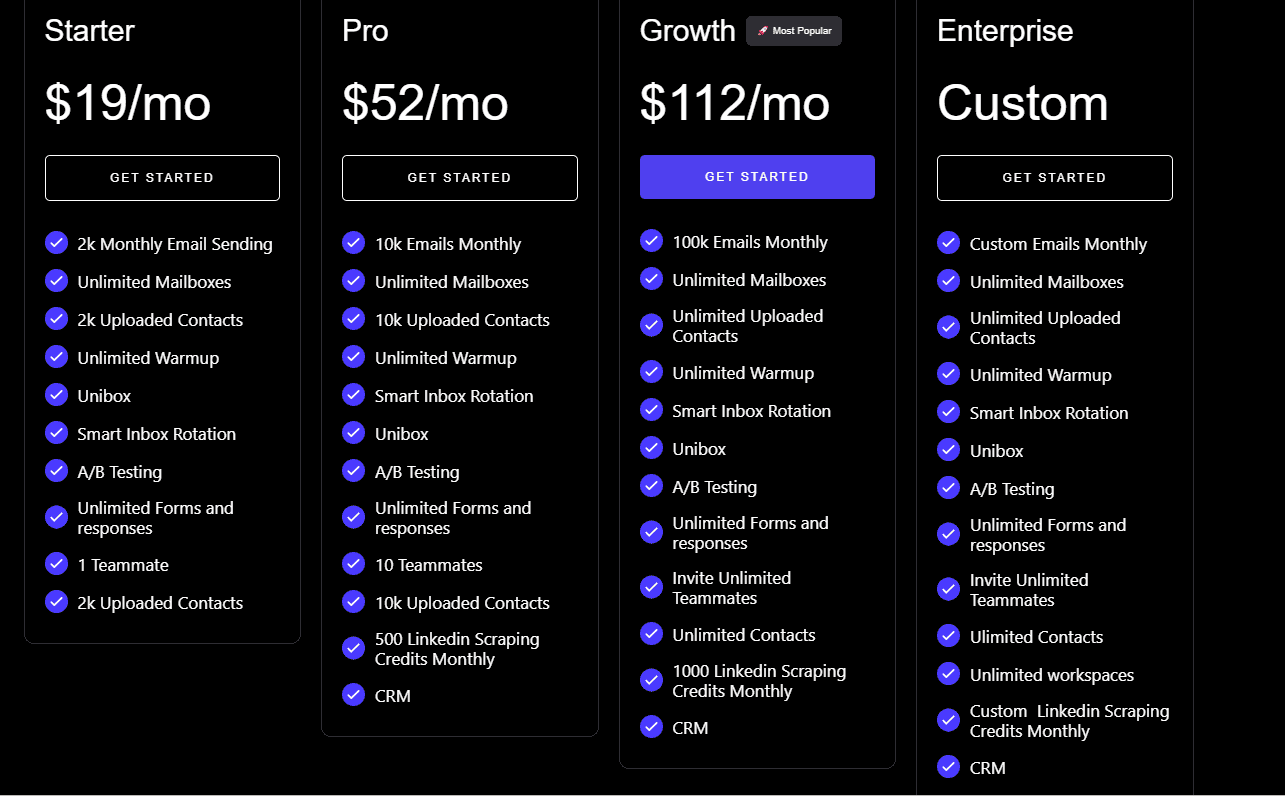Click GET STARTED under the Pro plan

[x=459, y=177]
